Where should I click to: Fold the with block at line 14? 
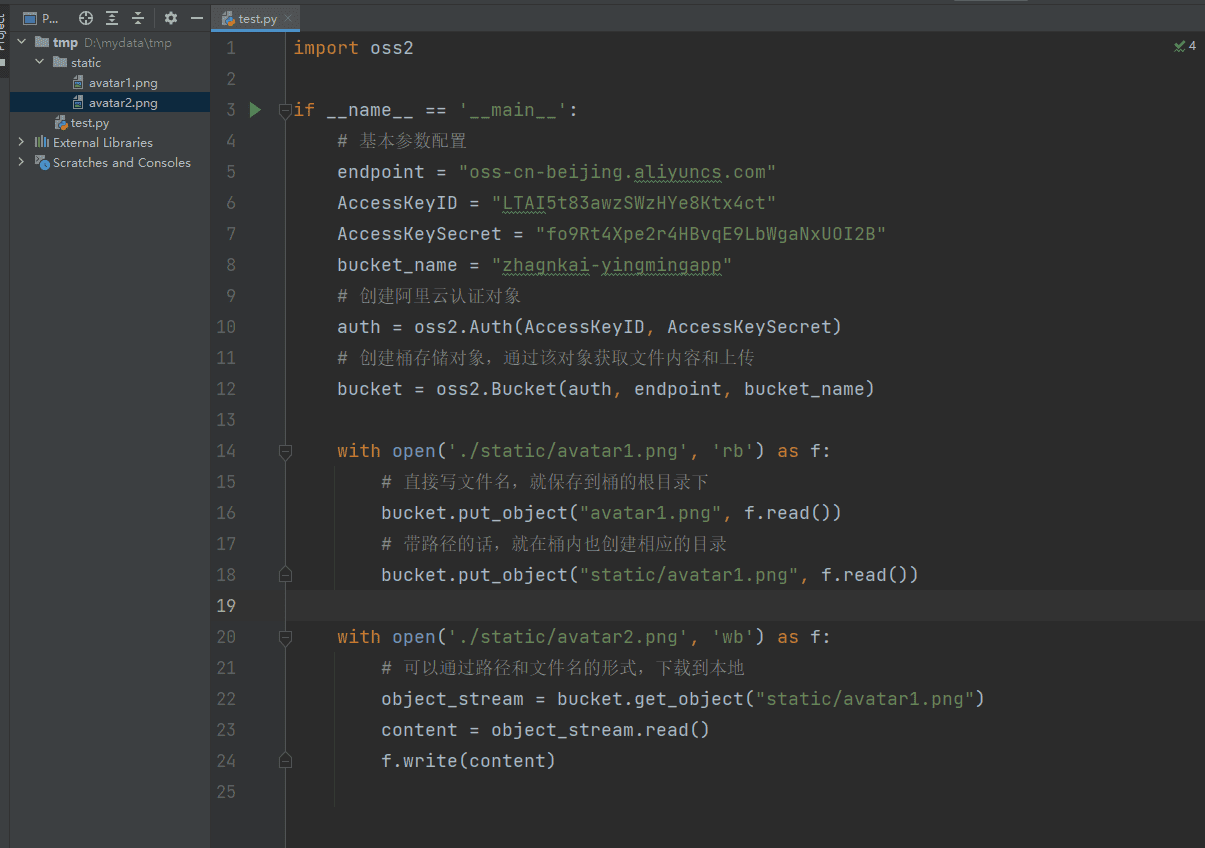[x=286, y=451]
